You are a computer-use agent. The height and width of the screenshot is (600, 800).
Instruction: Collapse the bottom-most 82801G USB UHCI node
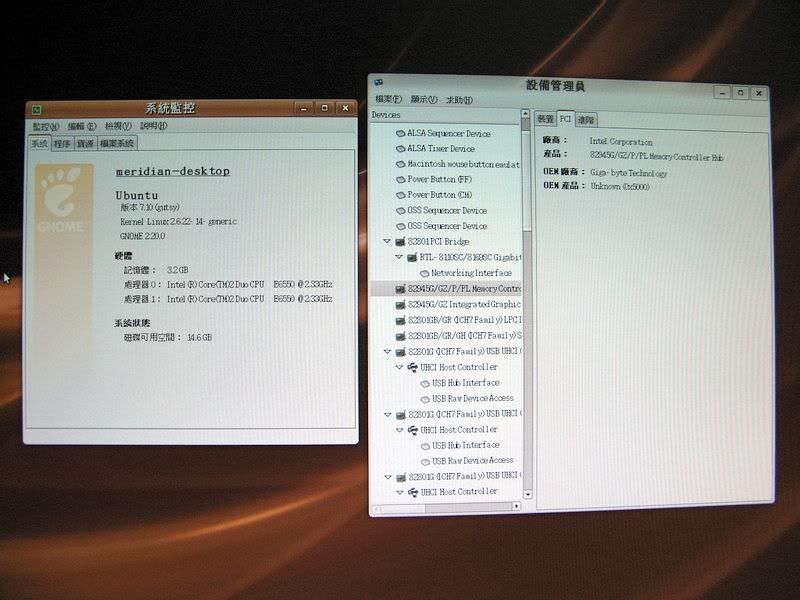(x=388, y=477)
